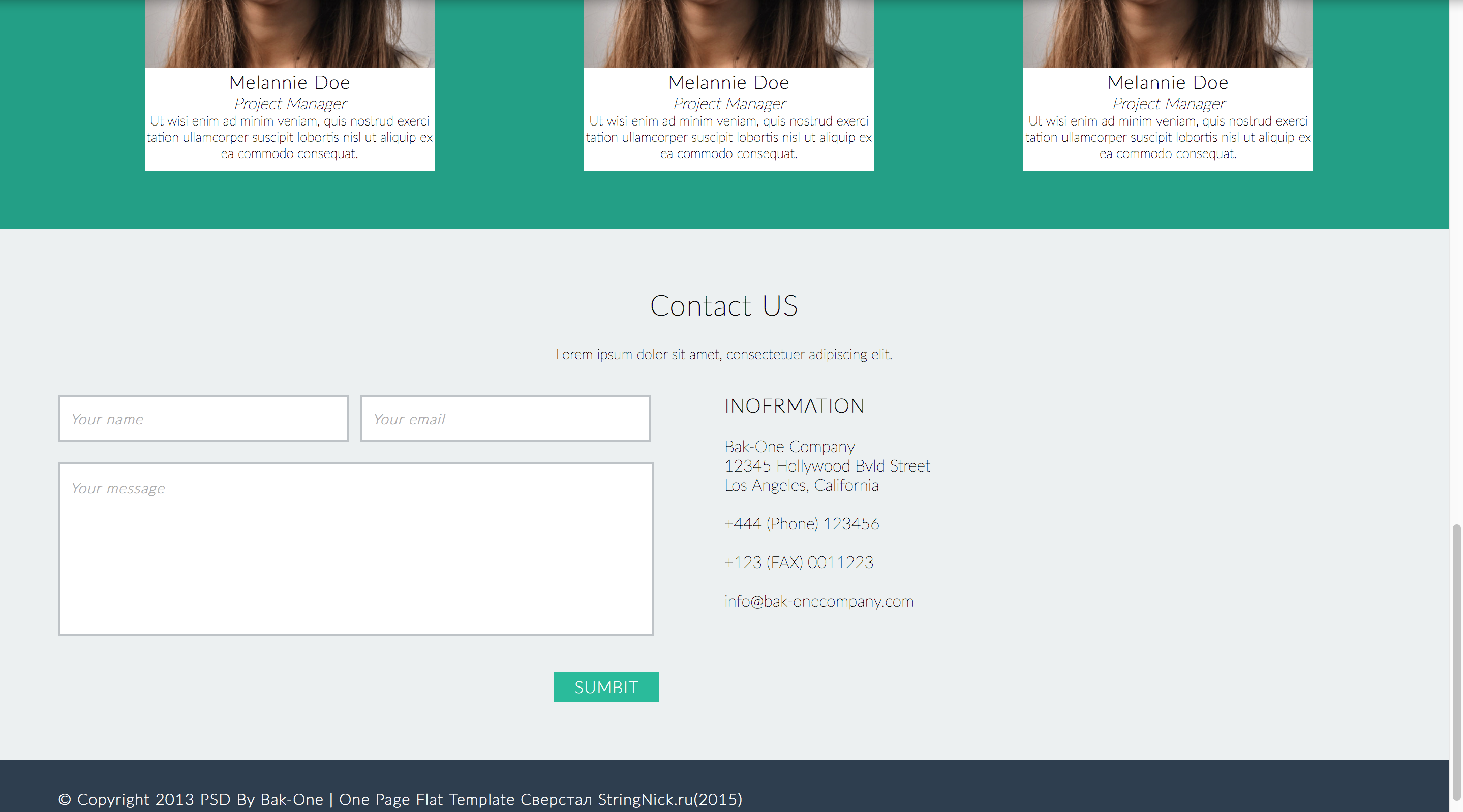Click the 'Your name' input field
The width and height of the screenshot is (1463, 812).
(203, 419)
